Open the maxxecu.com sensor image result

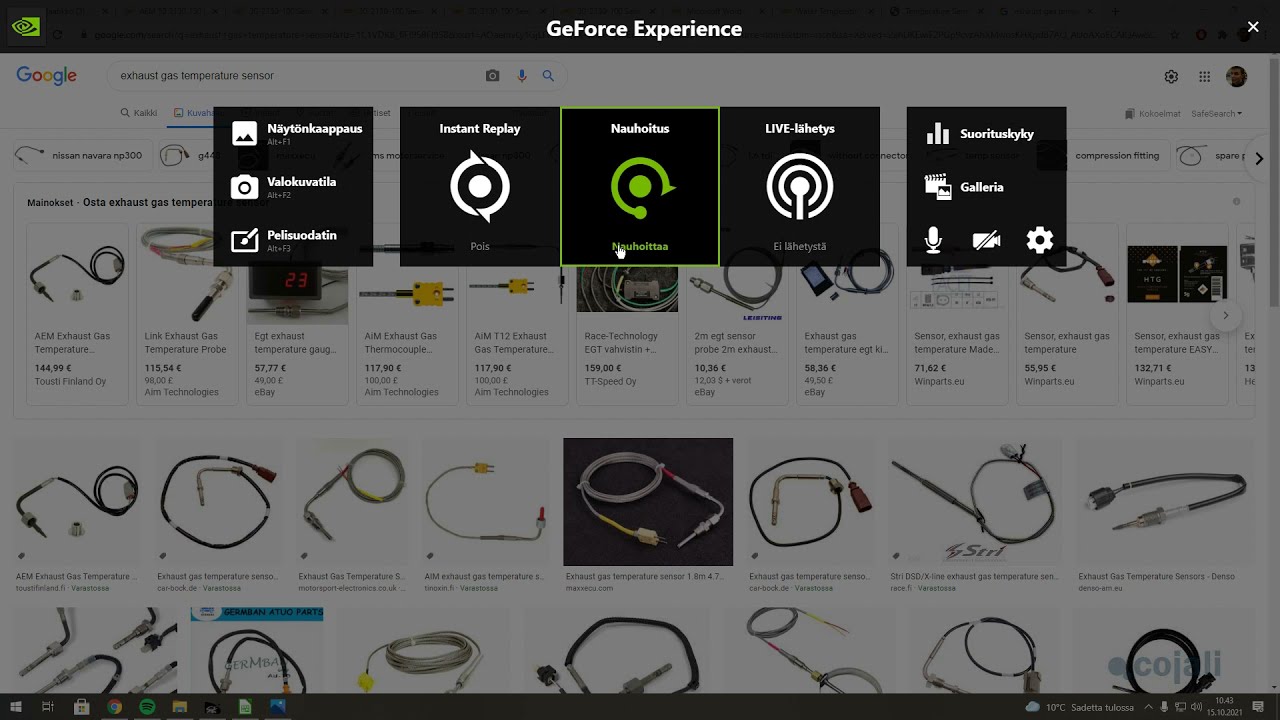(x=648, y=502)
